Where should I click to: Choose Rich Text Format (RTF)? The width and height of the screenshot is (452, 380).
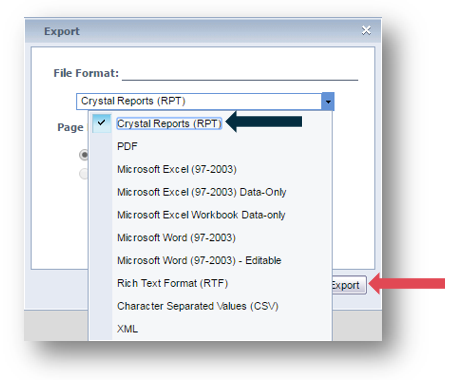point(172,283)
